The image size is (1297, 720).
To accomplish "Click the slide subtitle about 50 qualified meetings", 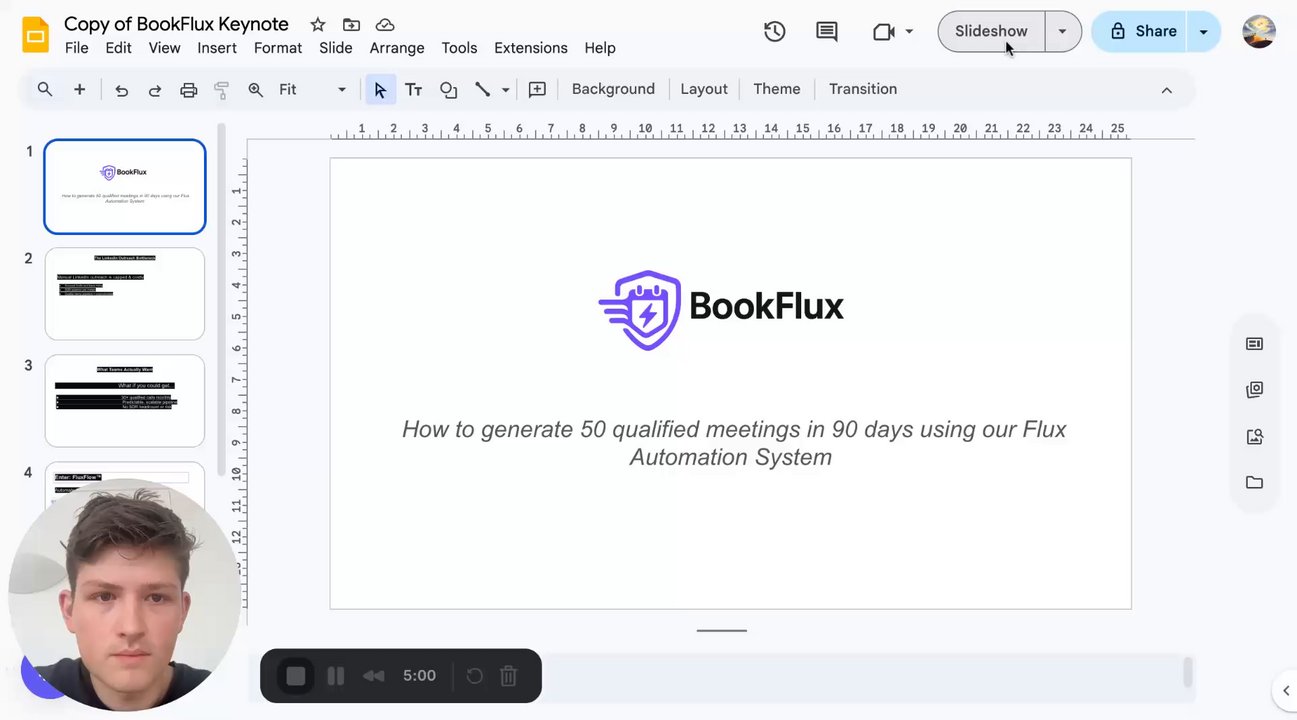I will pos(733,443).
